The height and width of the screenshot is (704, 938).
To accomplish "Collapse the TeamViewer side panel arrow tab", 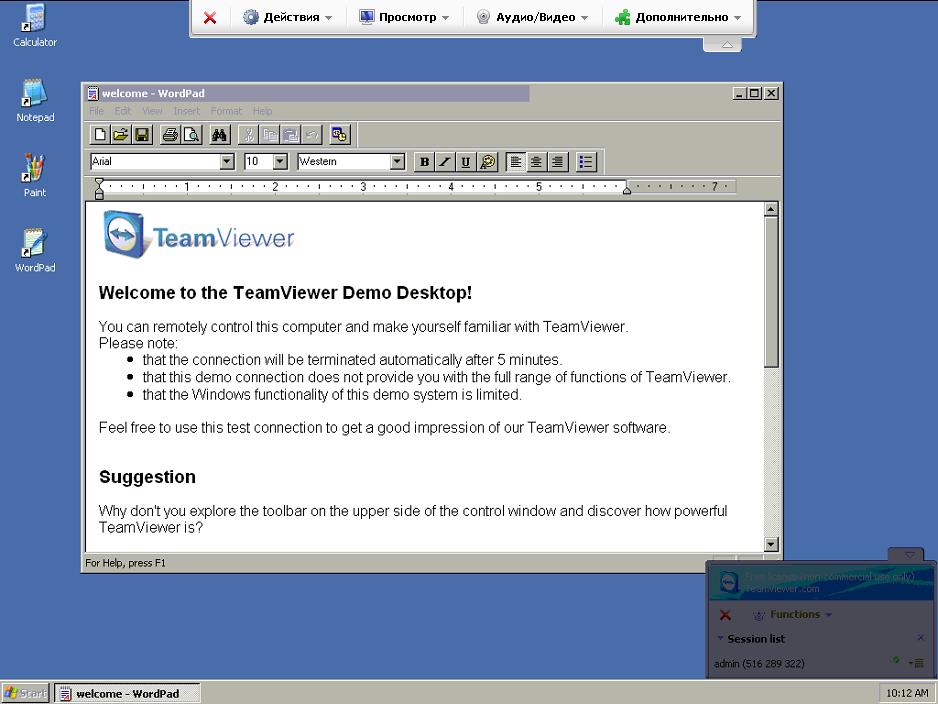I will coord(909,554).
